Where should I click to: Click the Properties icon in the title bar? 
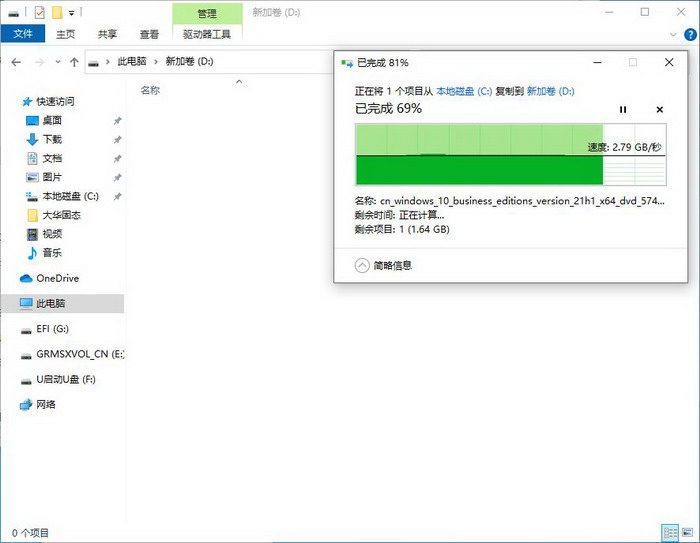(x=38, y=12)
